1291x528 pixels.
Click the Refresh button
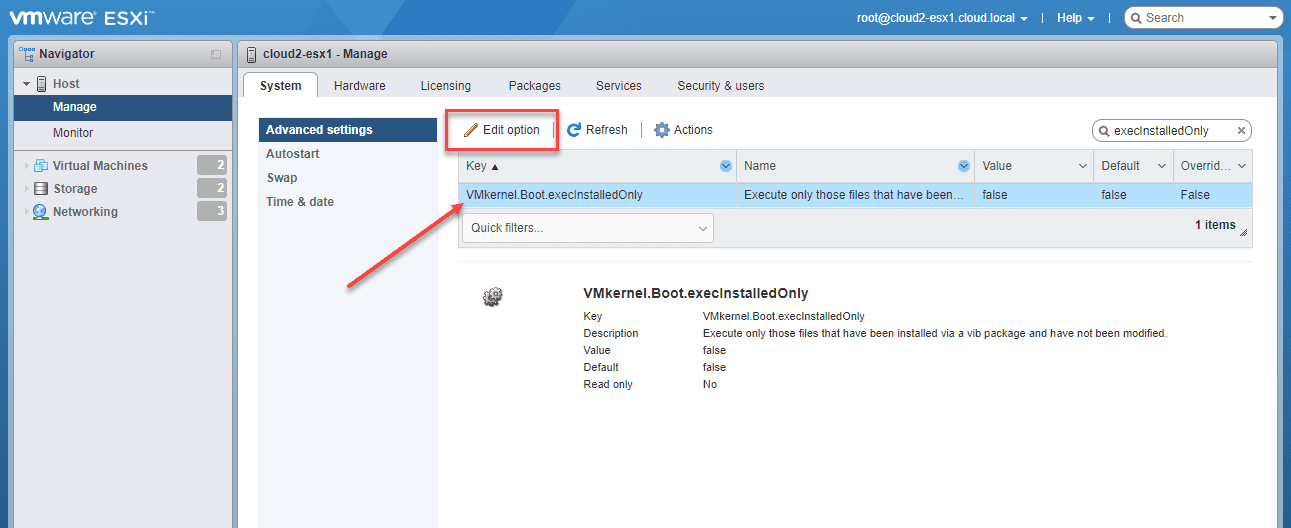598,130
